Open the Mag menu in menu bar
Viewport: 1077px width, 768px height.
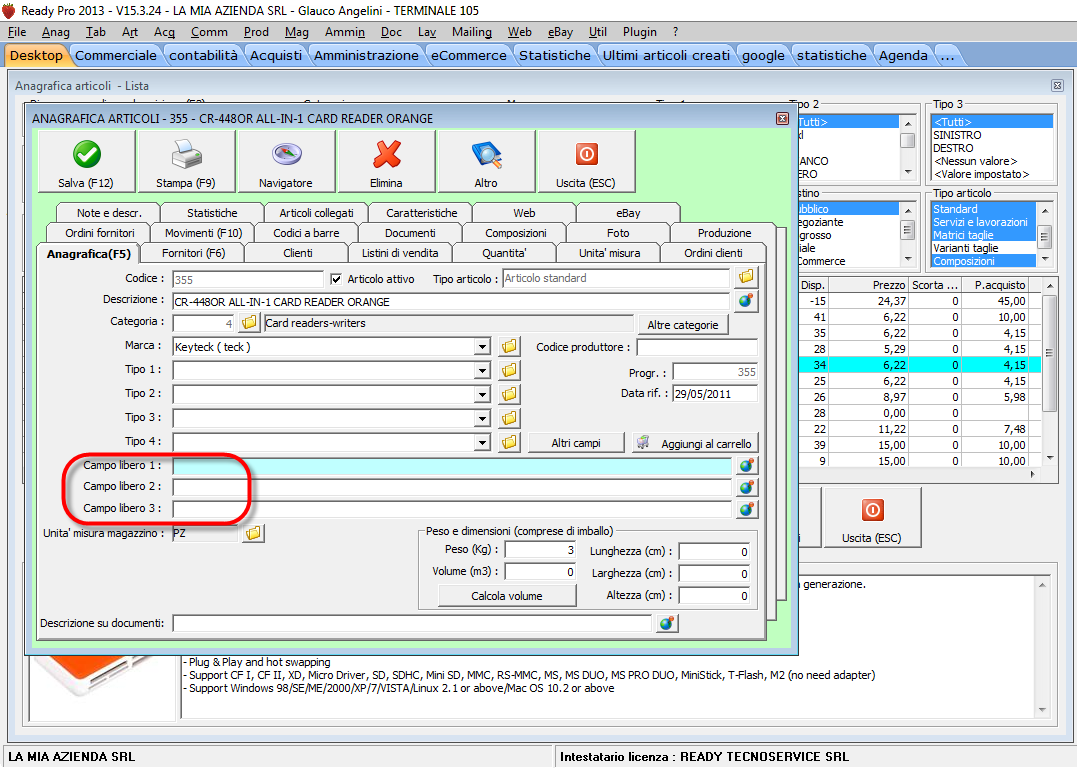tap(297, 32)
